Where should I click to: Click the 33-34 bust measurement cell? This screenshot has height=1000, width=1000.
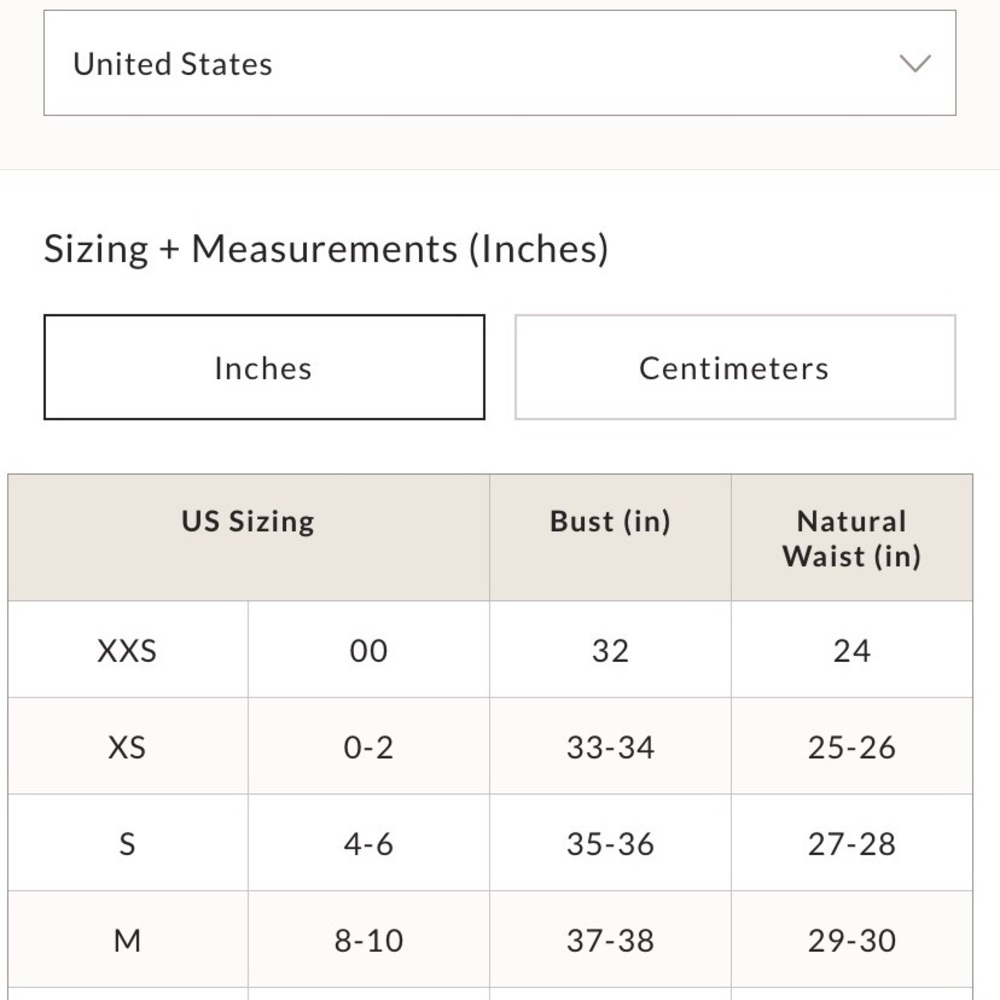pos(610,746)
